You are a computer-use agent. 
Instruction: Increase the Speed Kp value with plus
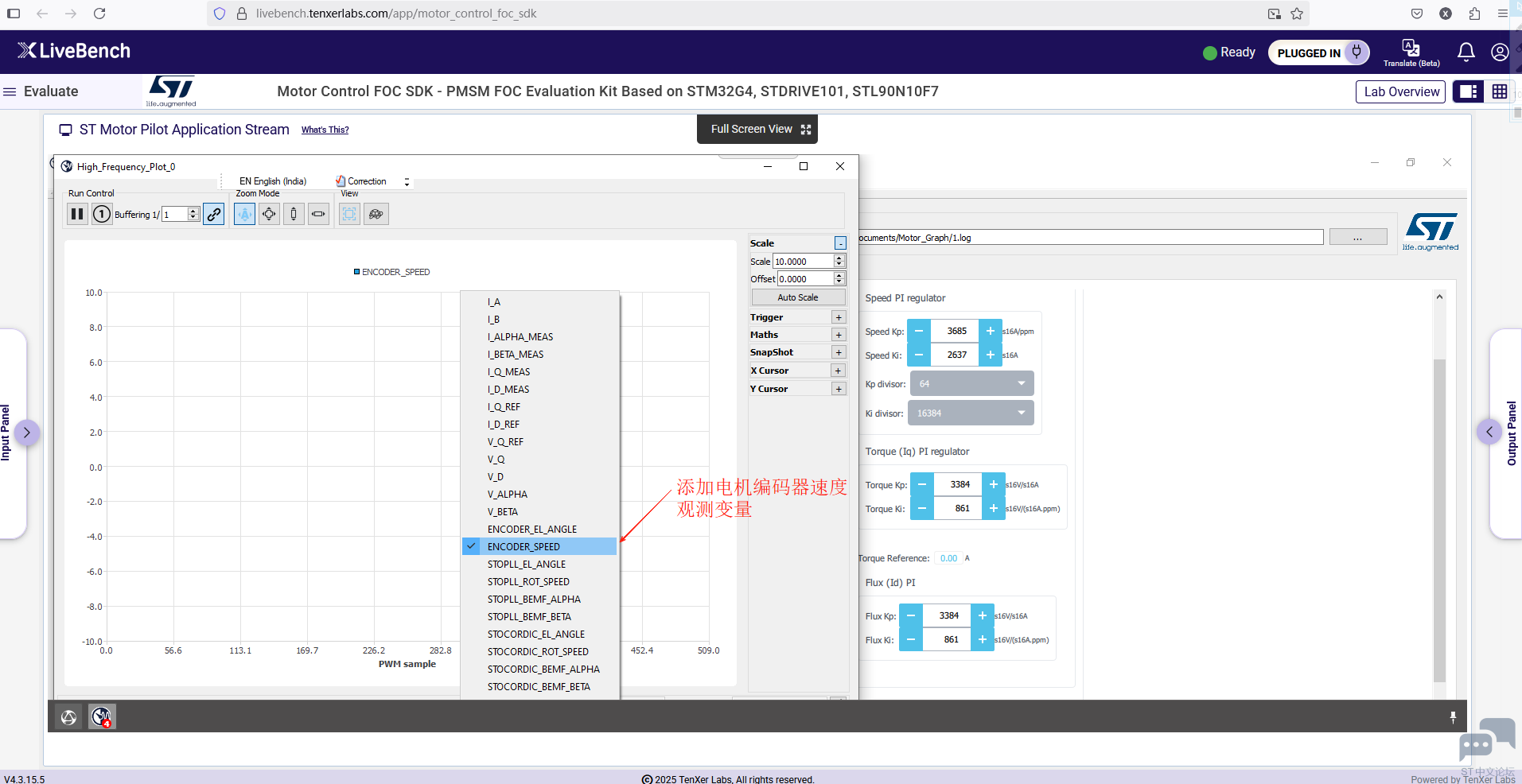991,331
